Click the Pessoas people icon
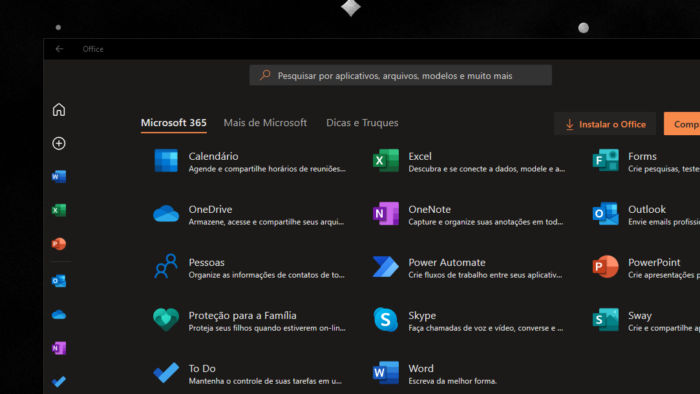The image size is (700, 394). (x=166, y=266)
